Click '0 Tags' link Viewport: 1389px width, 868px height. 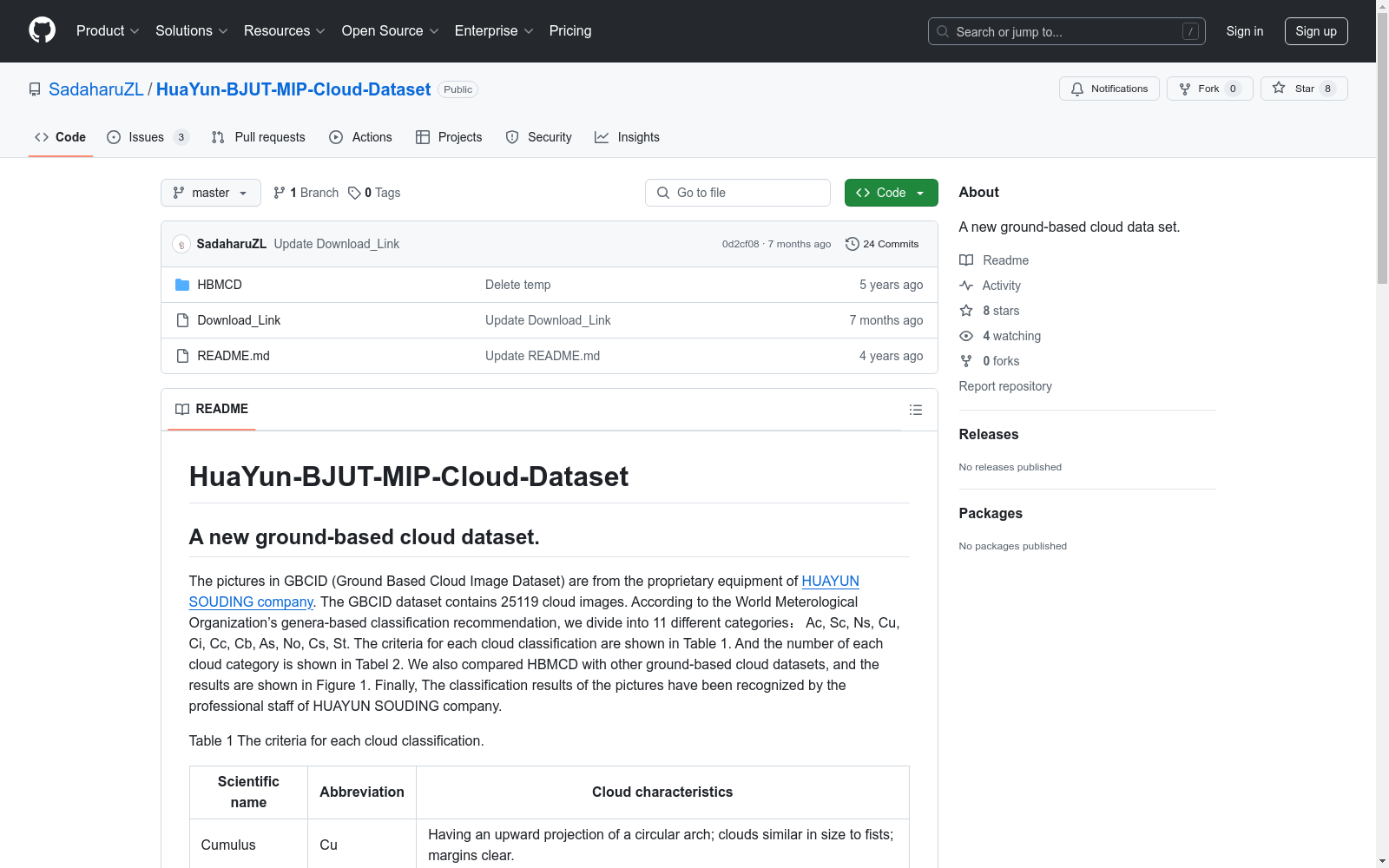[x=374, y=193]
